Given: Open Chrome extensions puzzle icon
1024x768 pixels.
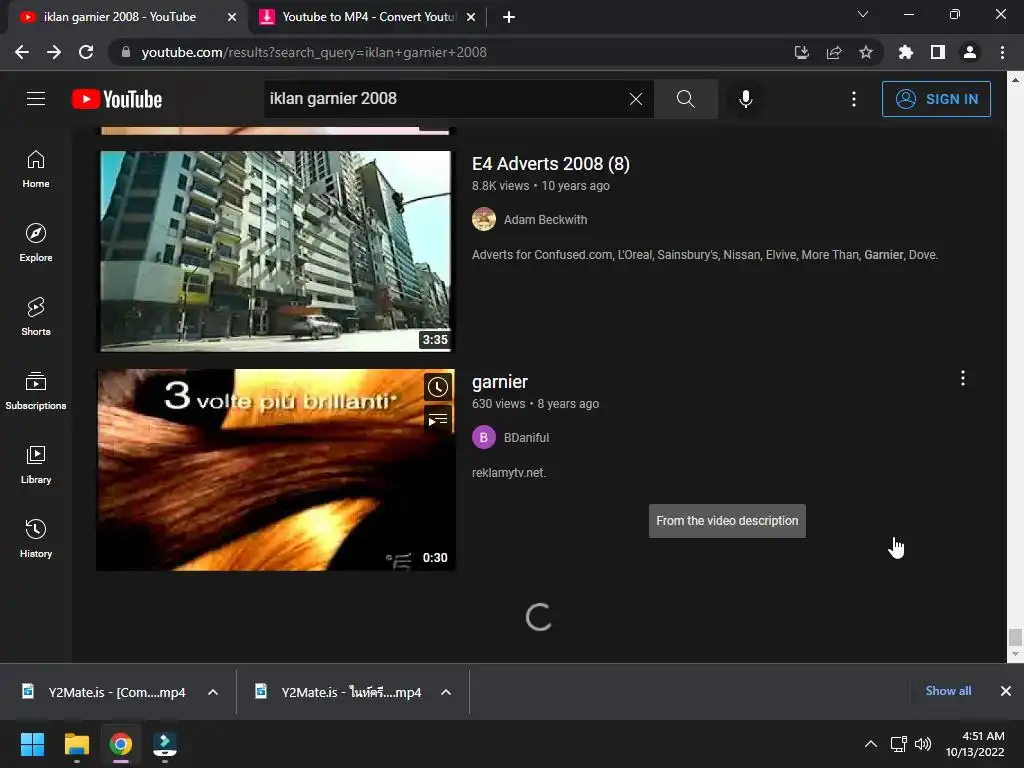Looking at the screenshot, I should (x=906, y=52).
